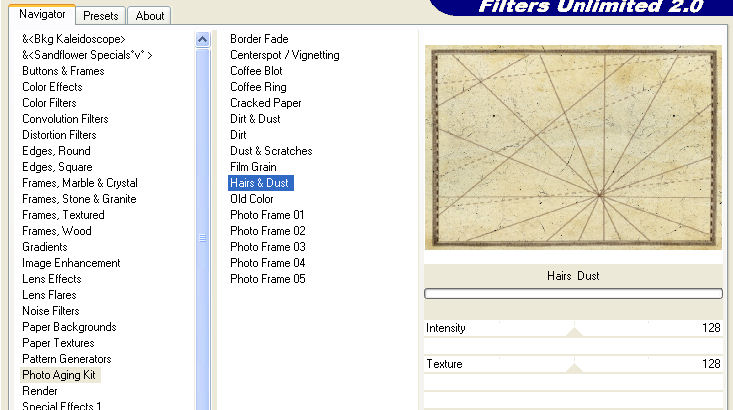Click the progress bar below Hairs Dust
Viewport: 733px width, 410px height.
(x=573, y=294)
